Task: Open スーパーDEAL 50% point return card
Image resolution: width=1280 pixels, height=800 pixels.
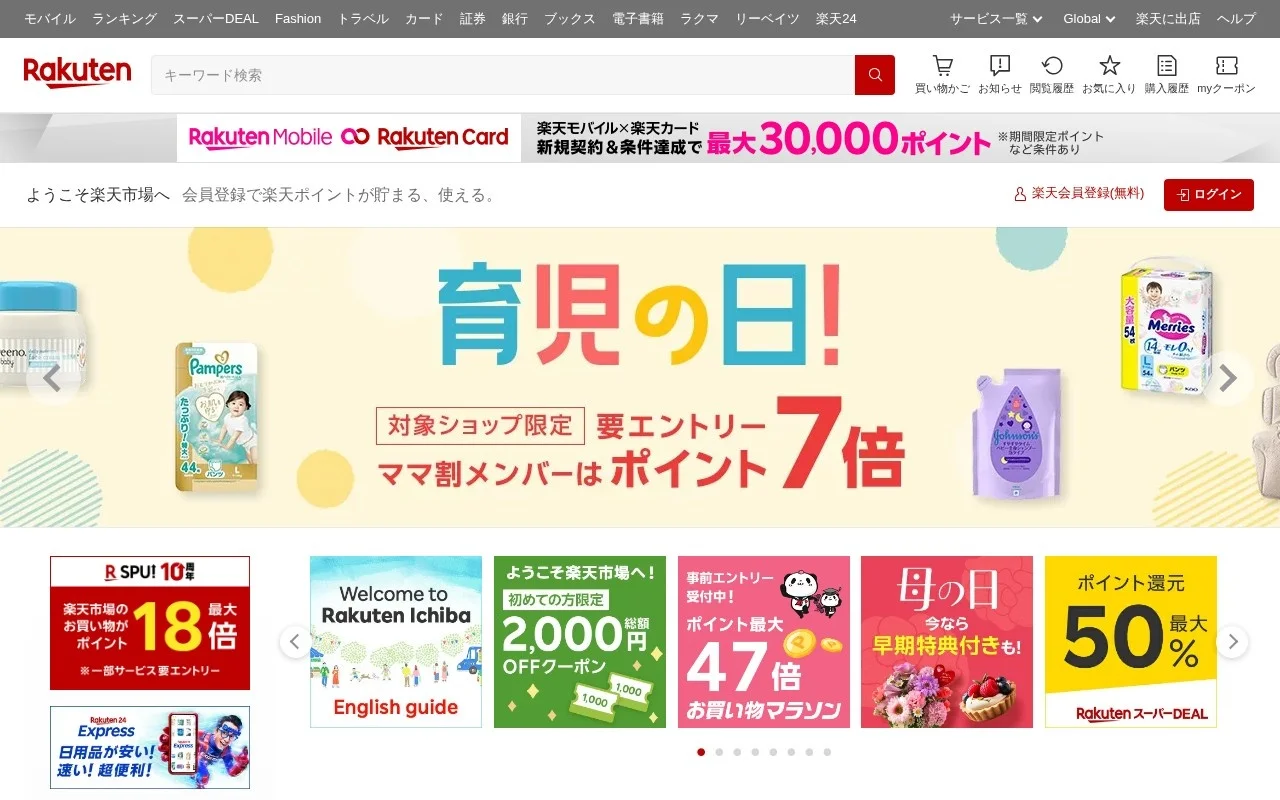Action: pyautogui.click(x=1131, y=642)
